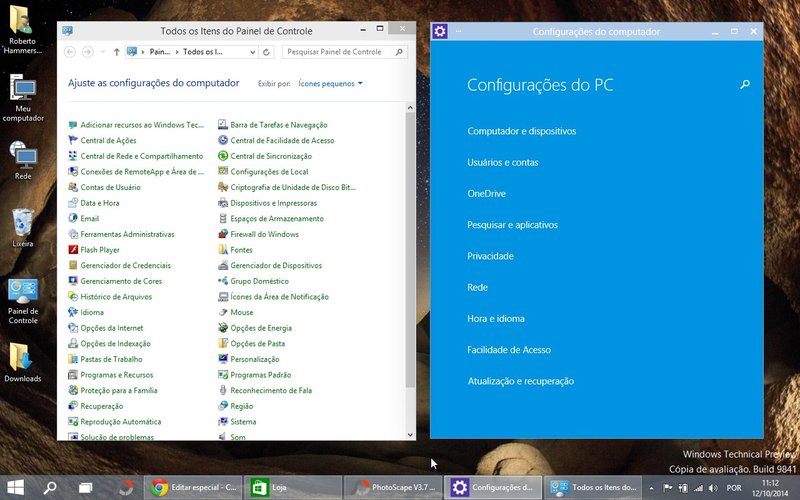This screenshot has width=800, height=500.
Task: Click the Fontes folder icon
Action: coord(223,250)
